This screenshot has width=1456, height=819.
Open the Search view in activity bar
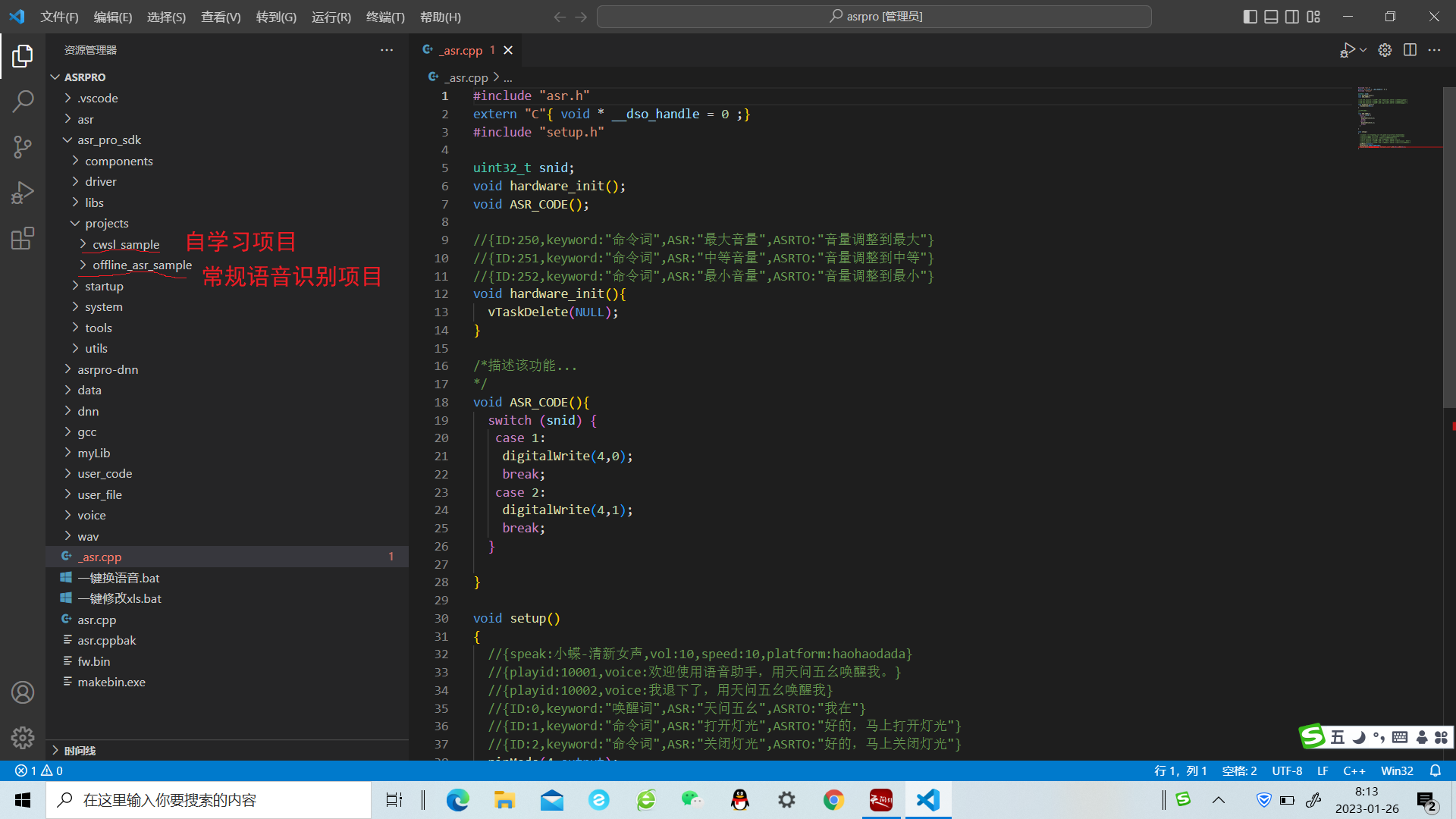point(23,101)
